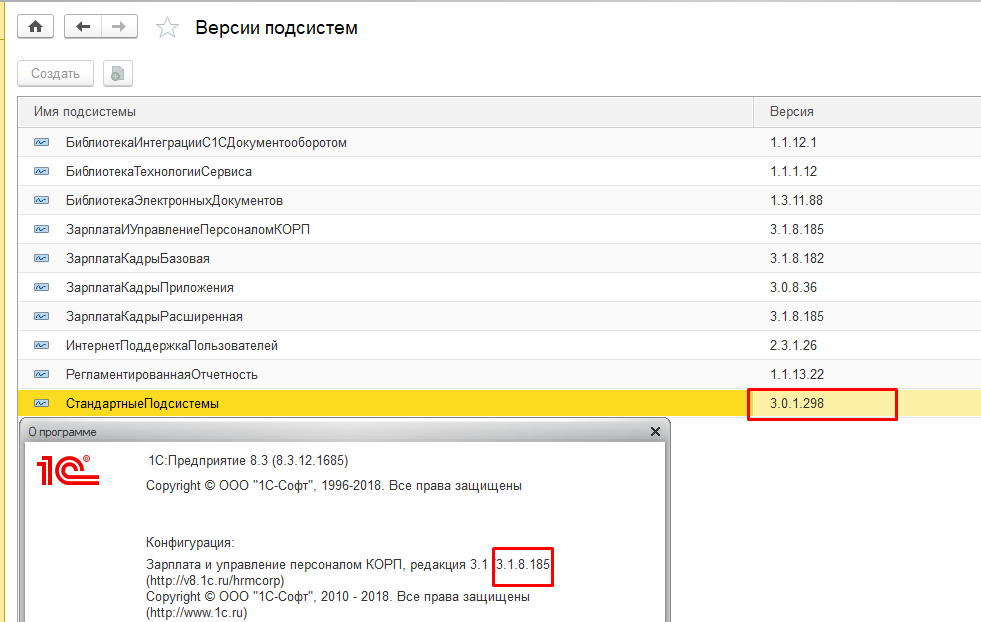Click Версии подсистем page title
The image size is (981, 622).
(x=277, y=28)
